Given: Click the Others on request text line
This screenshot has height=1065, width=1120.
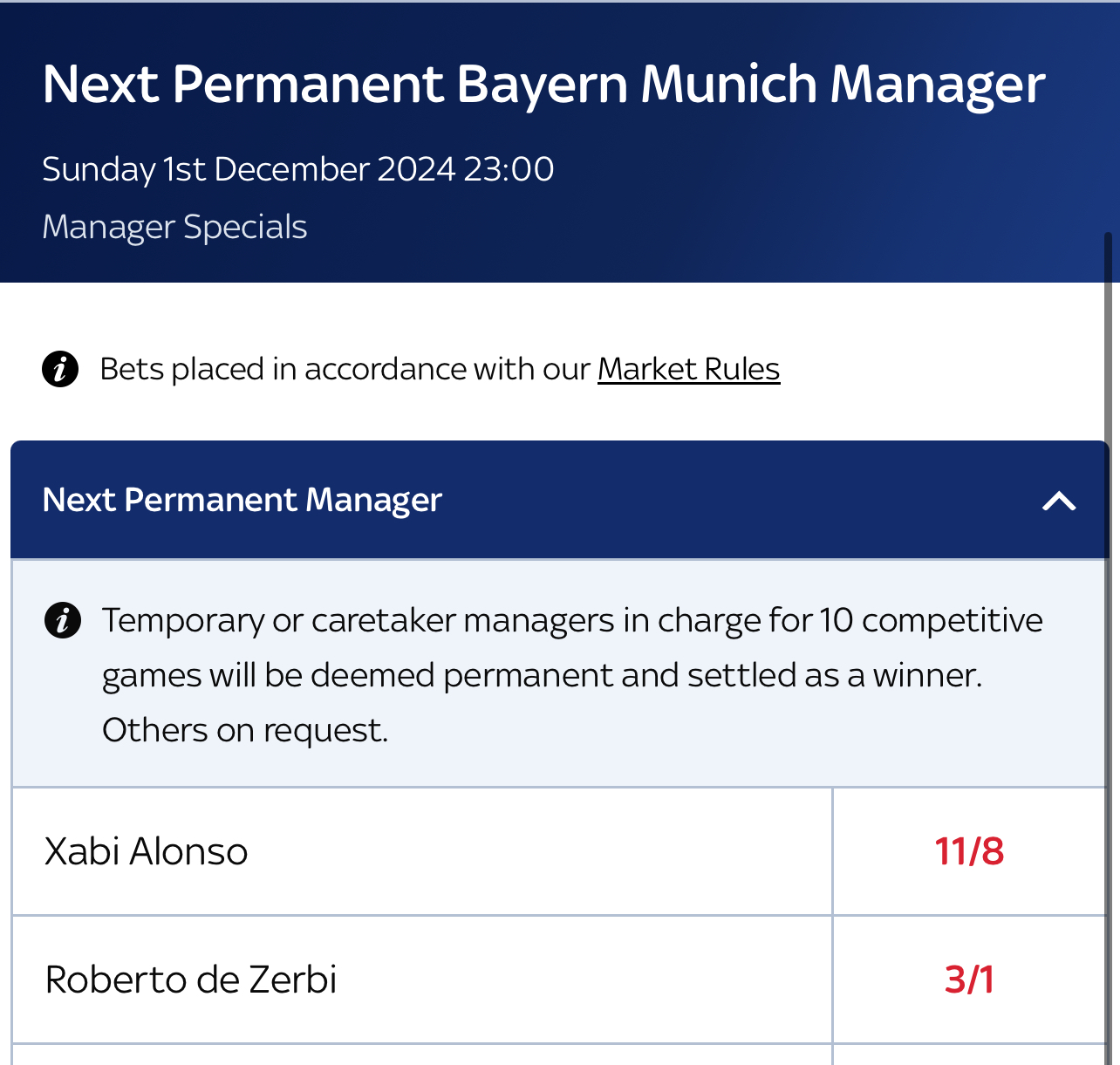Looking at the screenshot, I should click(x=245, y=730).
